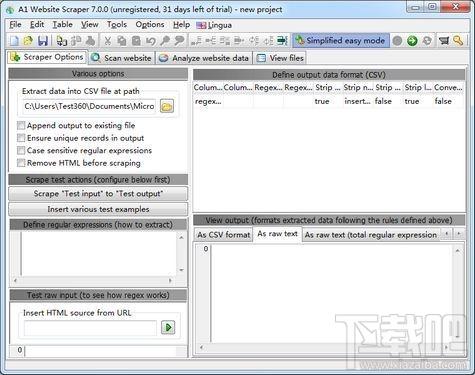
Task: Browse for CSV path folder icon
Action: 167,106
